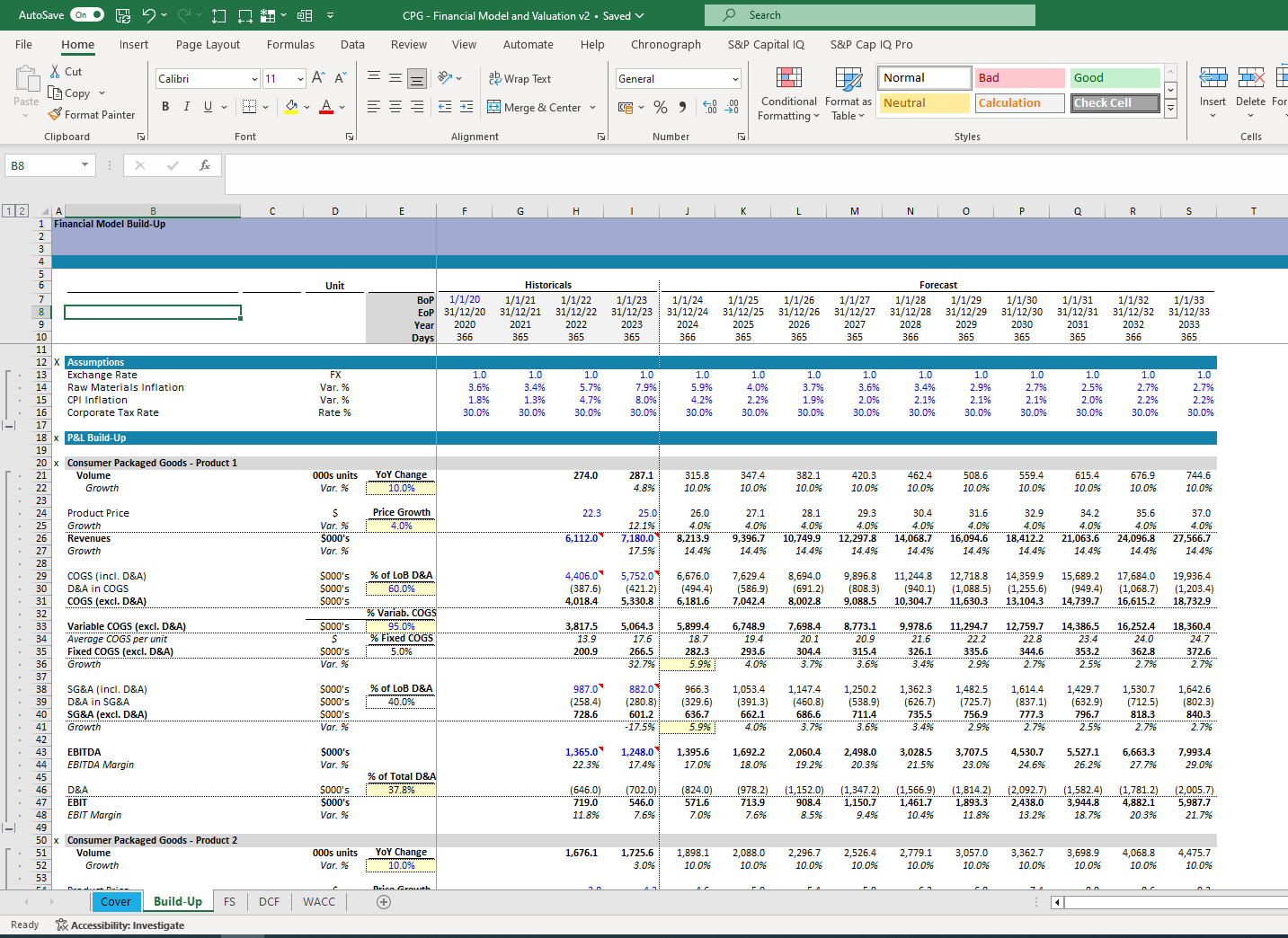Toggle Bold formatting
The width and height of the screenshot is (1288, 938).
tap(165, 107)
